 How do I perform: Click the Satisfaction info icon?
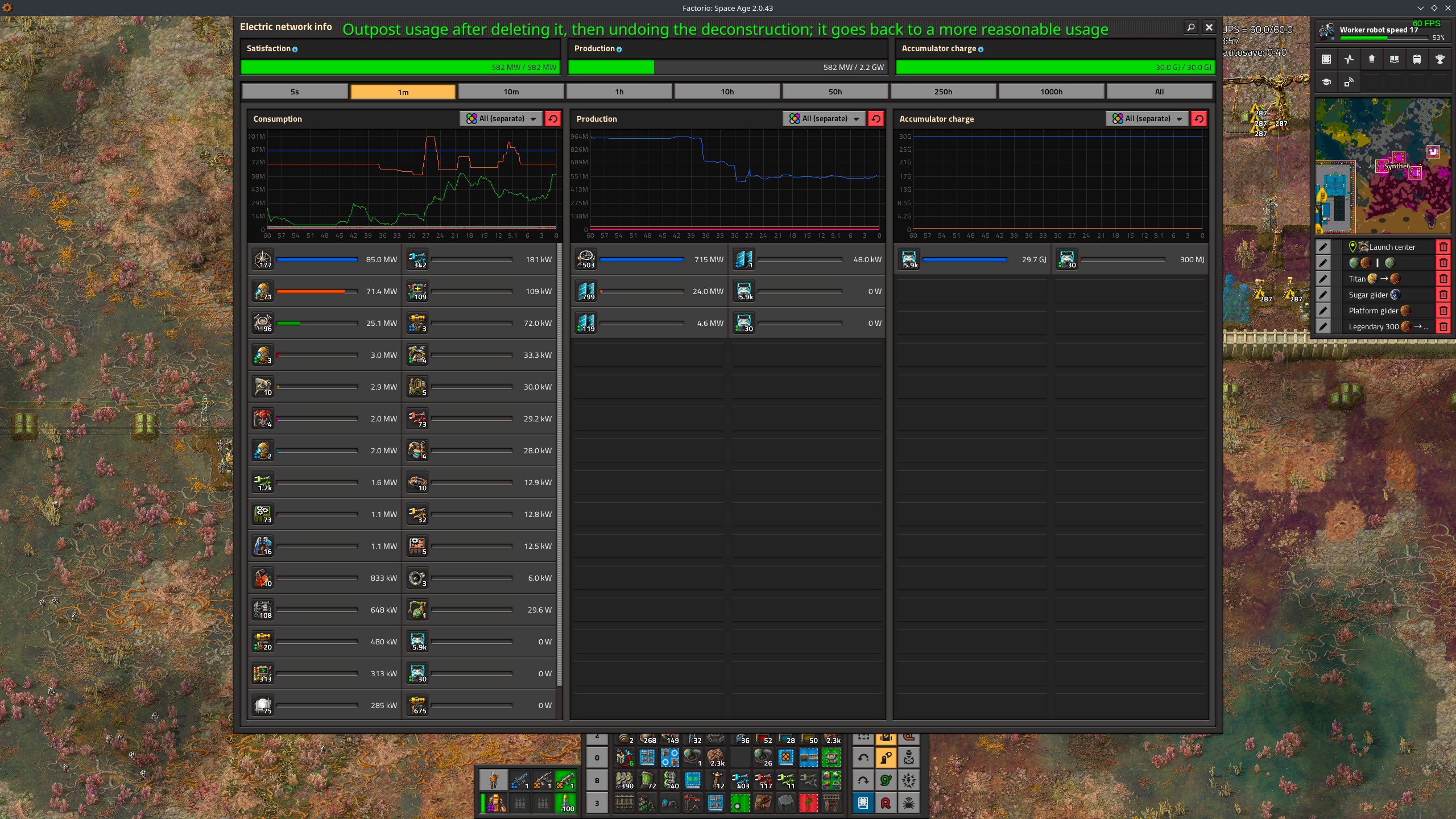pyautogui.click(x=295, y=49)
